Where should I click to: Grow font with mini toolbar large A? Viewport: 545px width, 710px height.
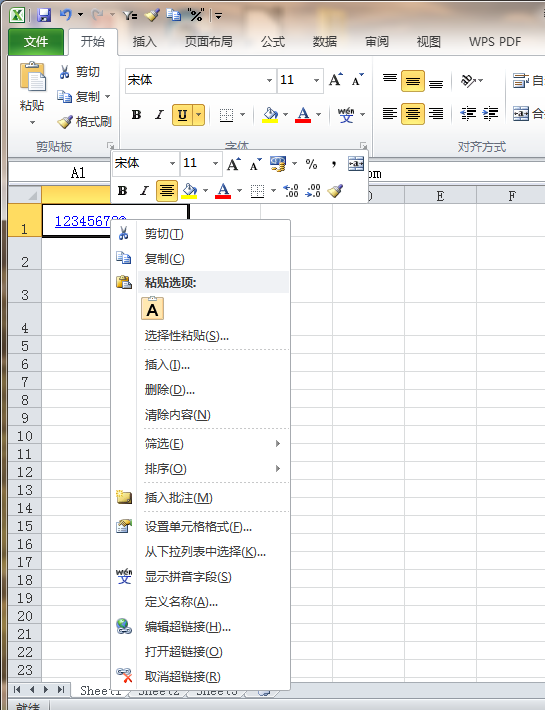pos(234,164)
